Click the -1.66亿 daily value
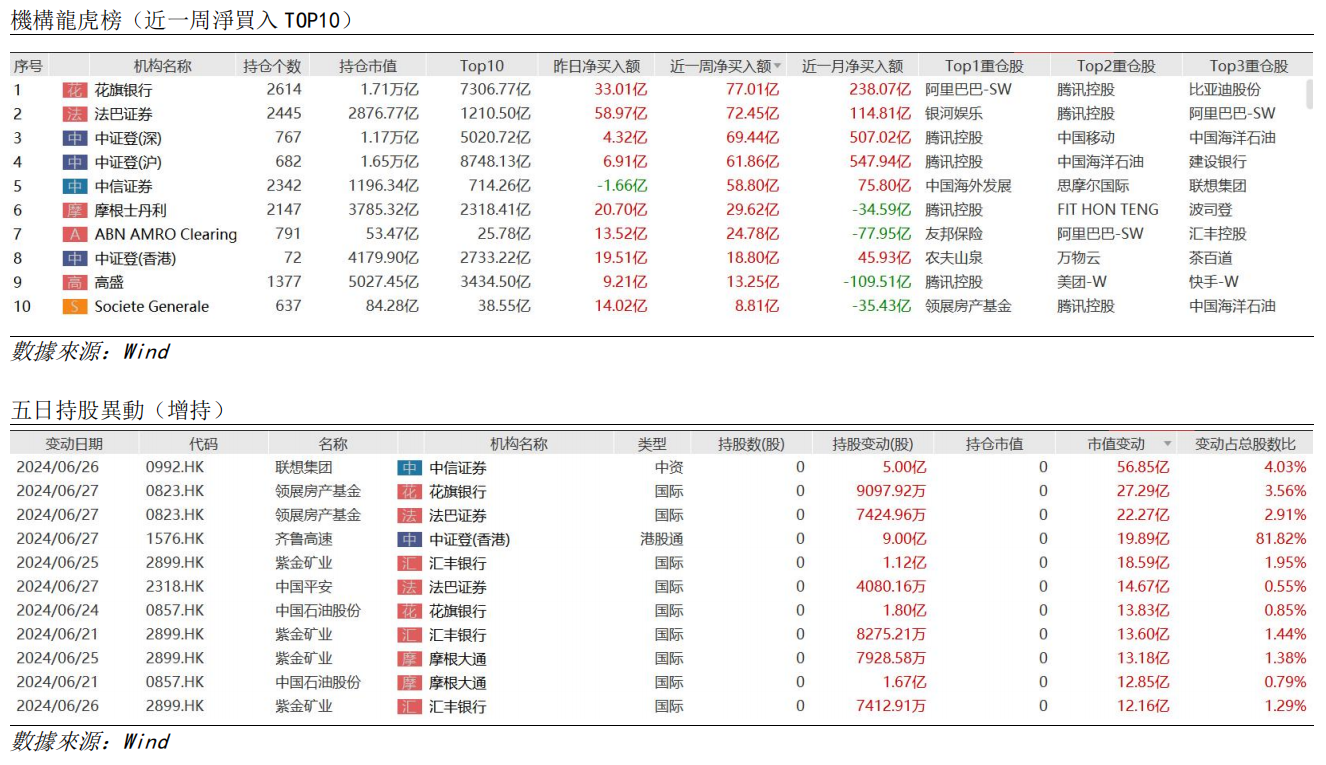1326x765 pixels. [622, 186]
